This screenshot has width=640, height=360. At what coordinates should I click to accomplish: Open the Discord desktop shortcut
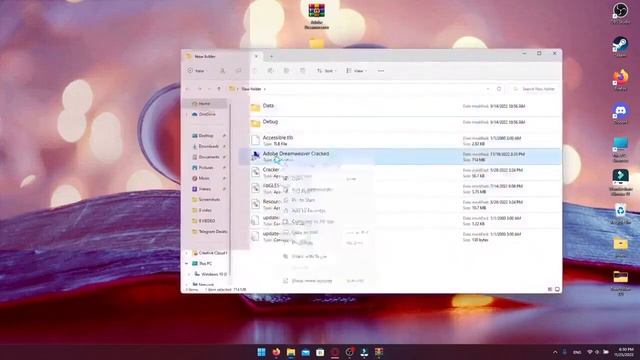coord(620,113)
